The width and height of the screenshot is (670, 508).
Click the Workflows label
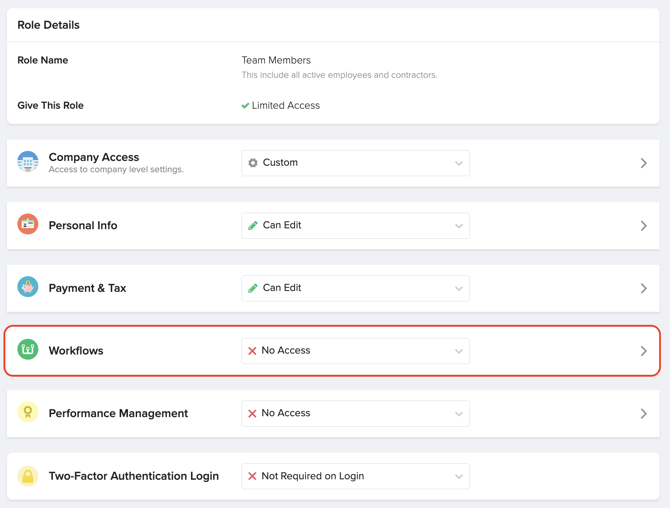coord(76,351)
